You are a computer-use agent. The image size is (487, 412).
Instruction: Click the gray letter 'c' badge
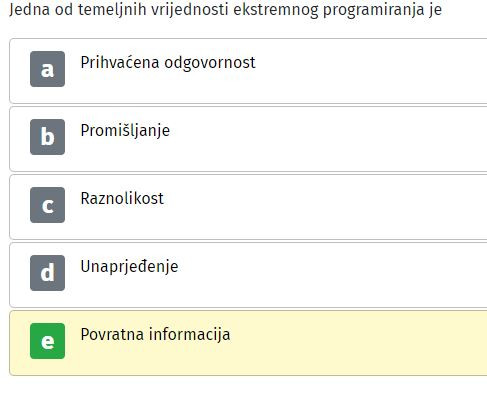pyautogui.click(x=47, y=205)
